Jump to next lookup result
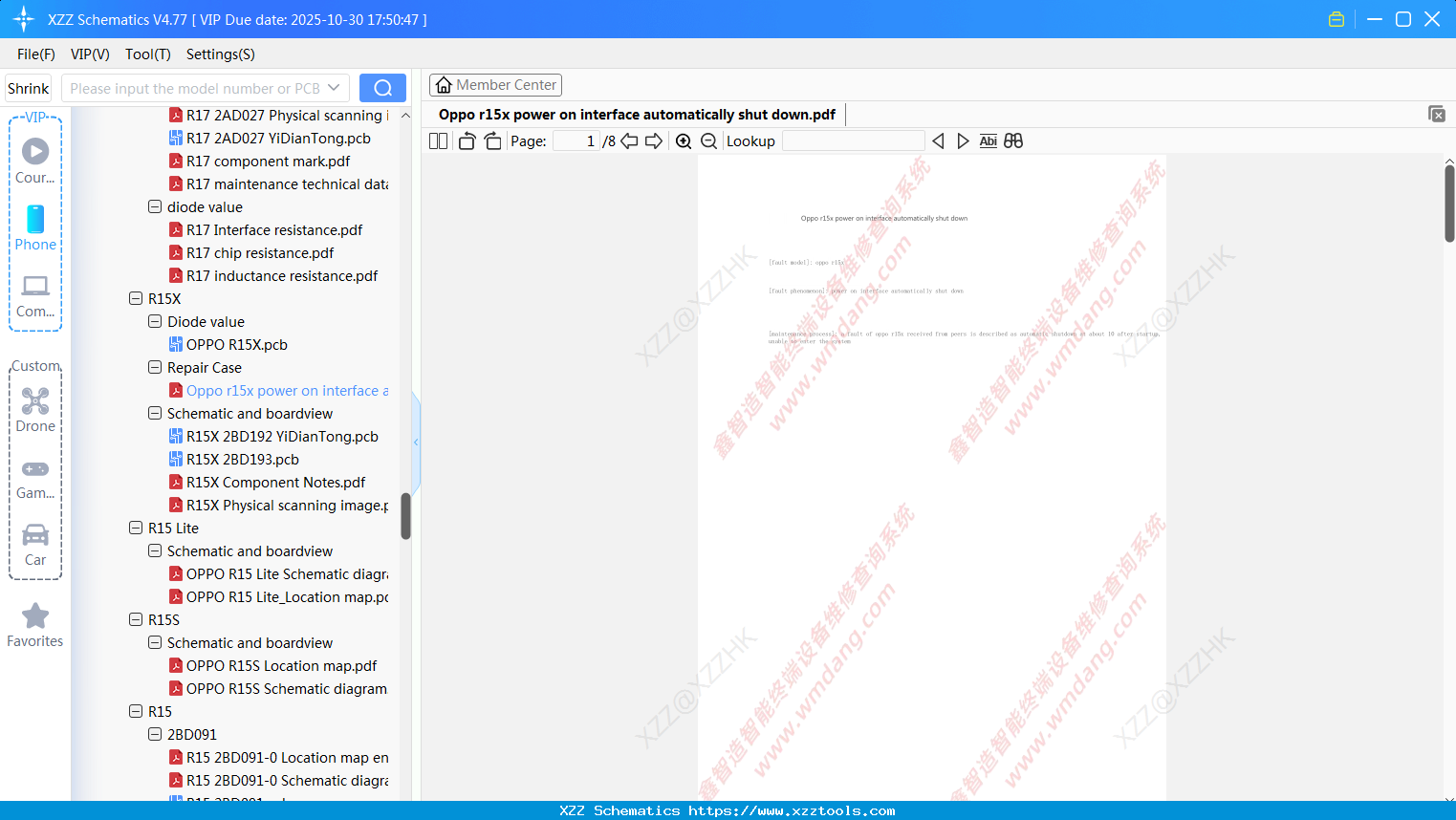 click(x=963, y=141)
